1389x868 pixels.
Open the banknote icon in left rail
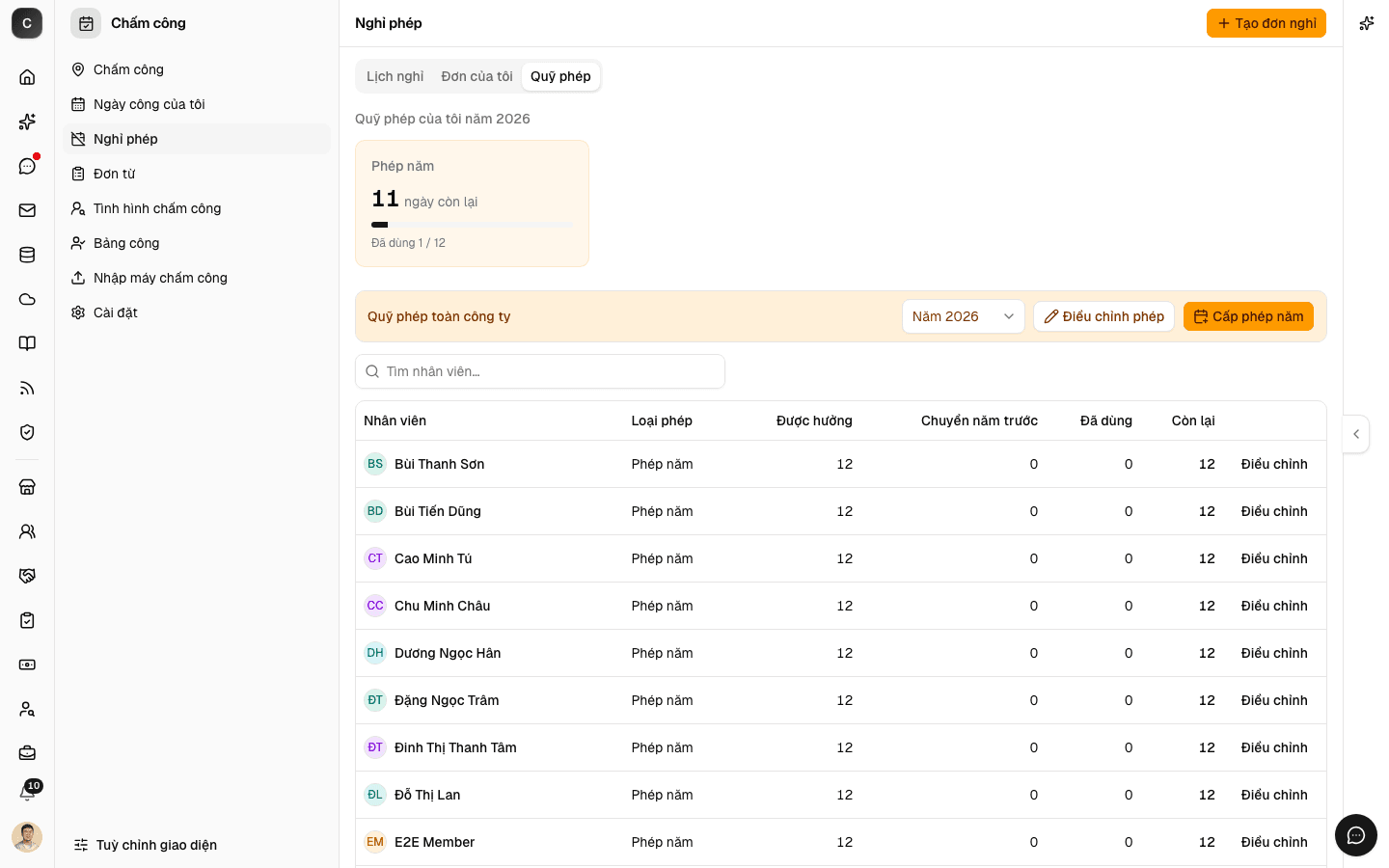pos(27,665)
